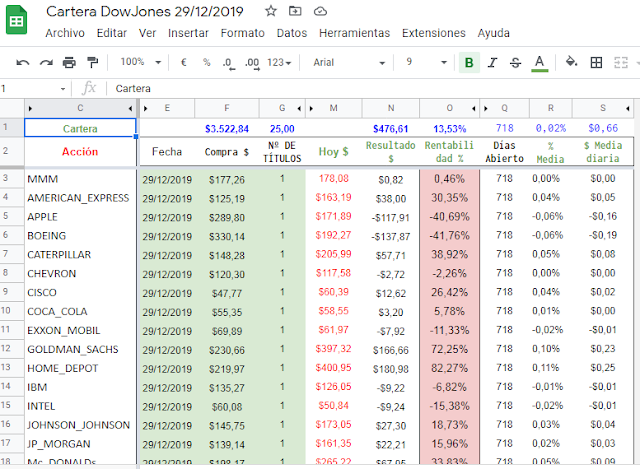Image resolution: width=640 pixels, height=469 pixels.
Task: Expand hidden columns left of column E
Action: 146,109
